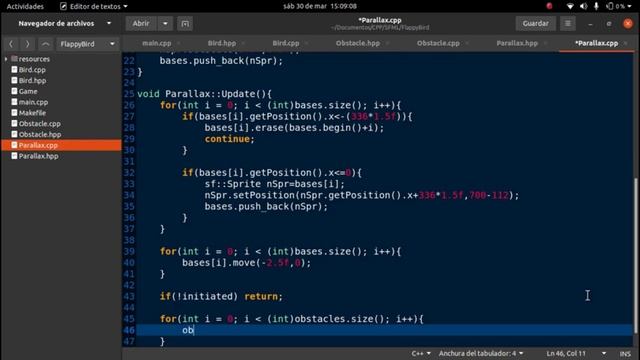Image resolution: width=640 pixels, height=360 pixels.
Task: Place cursor on line 46 after 'ob'
Action: [193, 330]
